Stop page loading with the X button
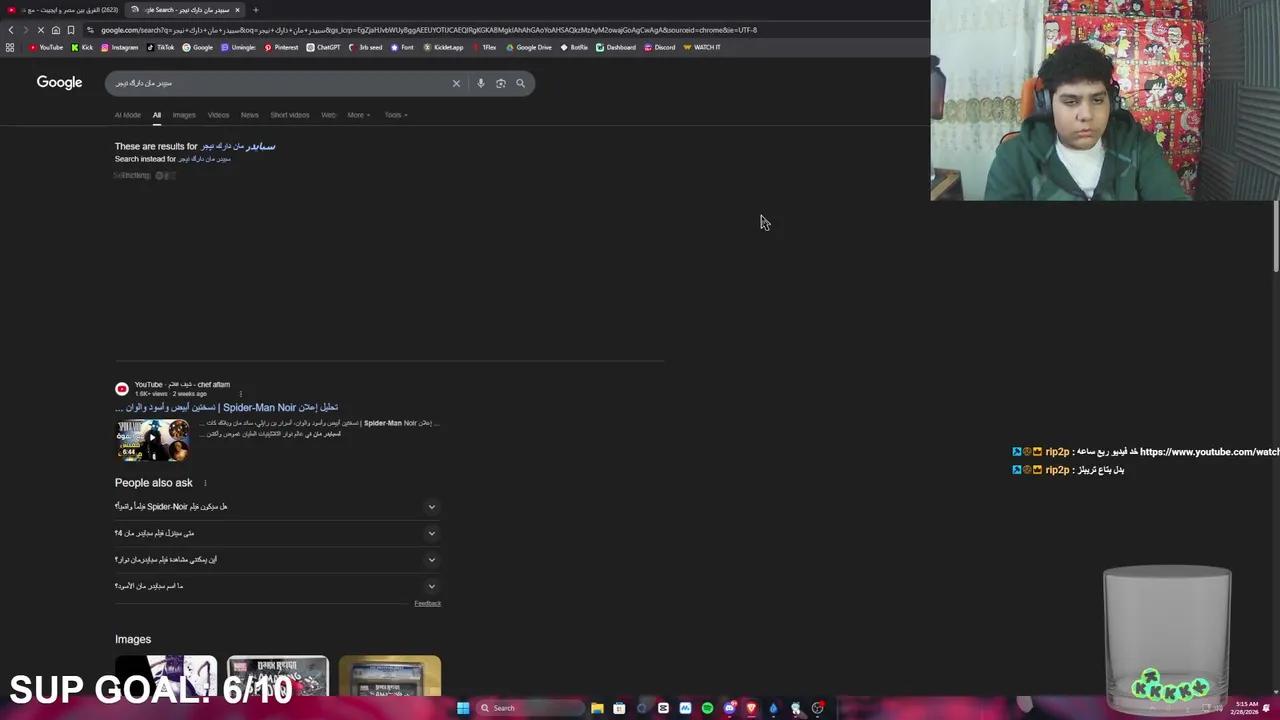The height and width of the screenshot is (720, 1280). (x=40, y=30)
